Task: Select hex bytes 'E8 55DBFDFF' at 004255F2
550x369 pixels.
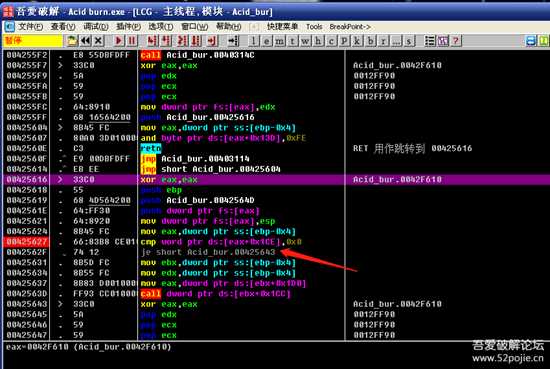Action: (101, 55)
